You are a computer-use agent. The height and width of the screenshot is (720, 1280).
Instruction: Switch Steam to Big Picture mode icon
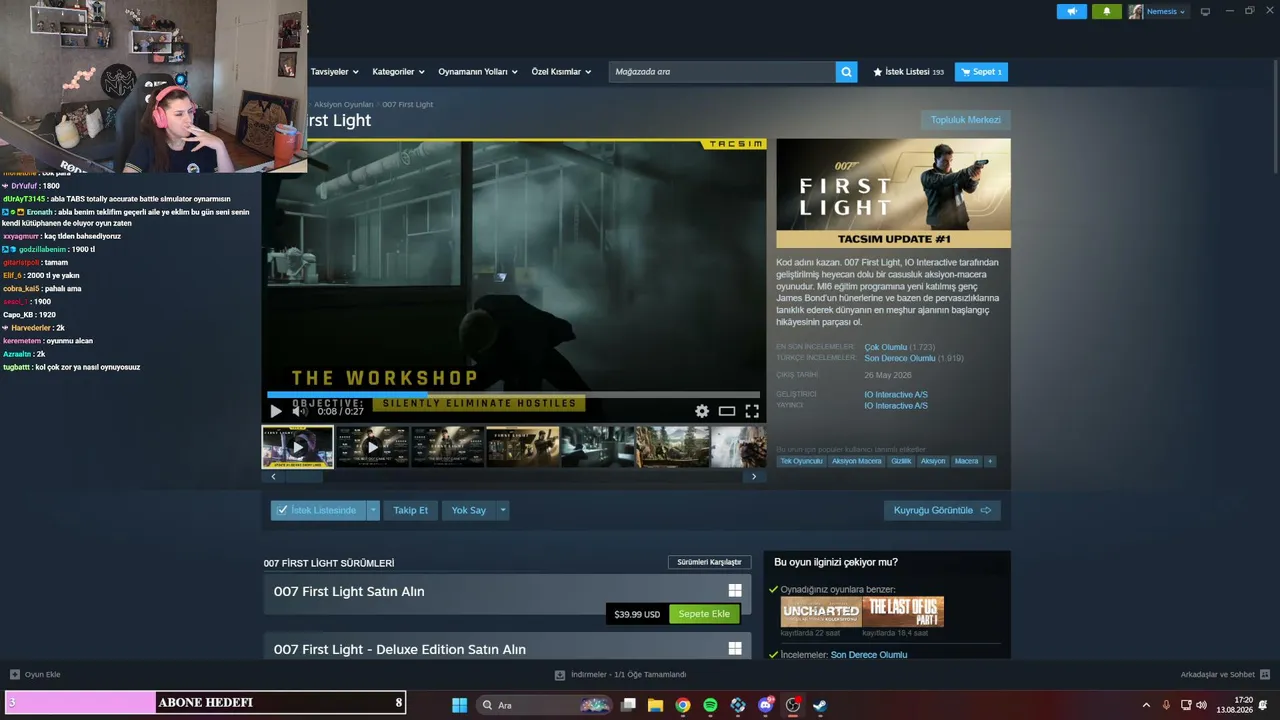1205,12
